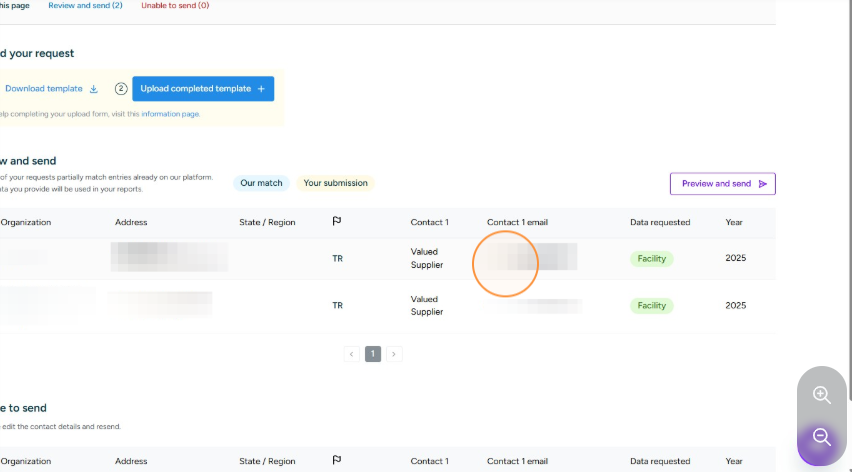Open the Unable to send (0) tab
The image size is (852, 472).
175,5
